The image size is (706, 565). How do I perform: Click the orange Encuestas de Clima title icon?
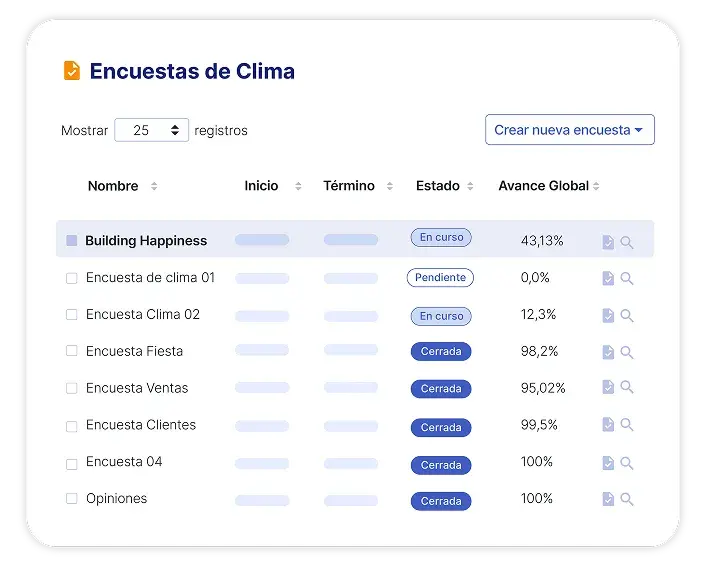72,71
